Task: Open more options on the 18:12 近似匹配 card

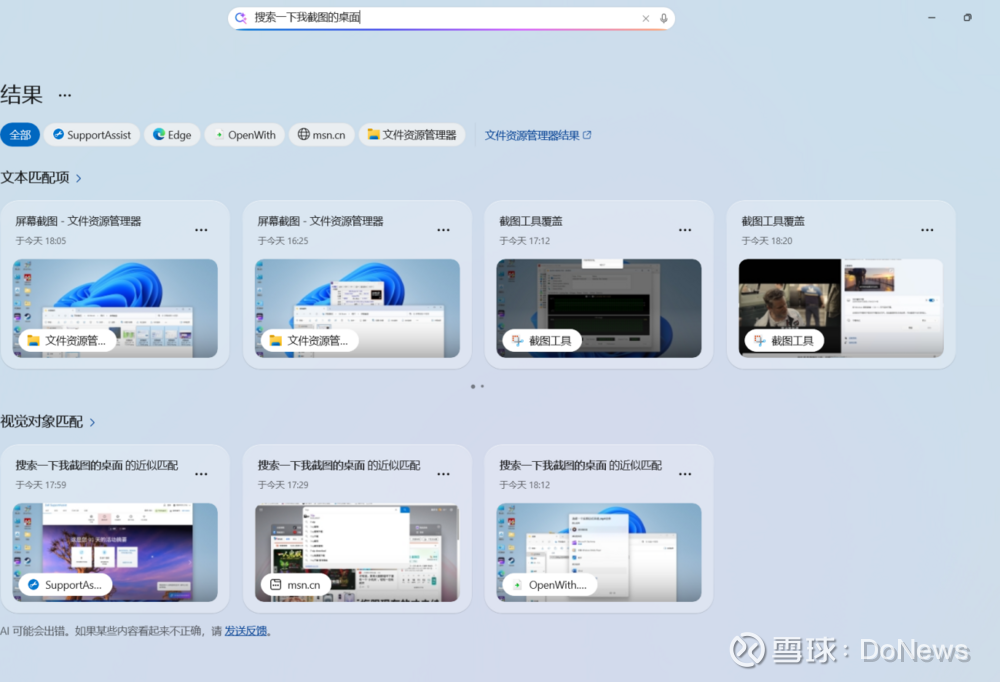Action: tap(685, 474)
